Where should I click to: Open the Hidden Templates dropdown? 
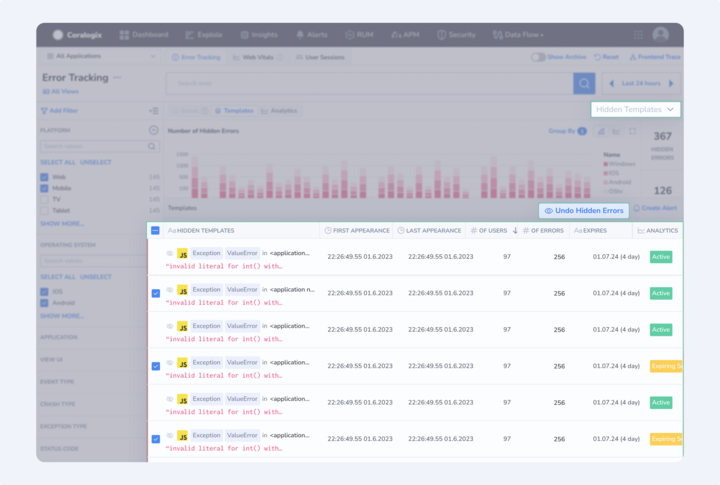(x=635, y=109)
